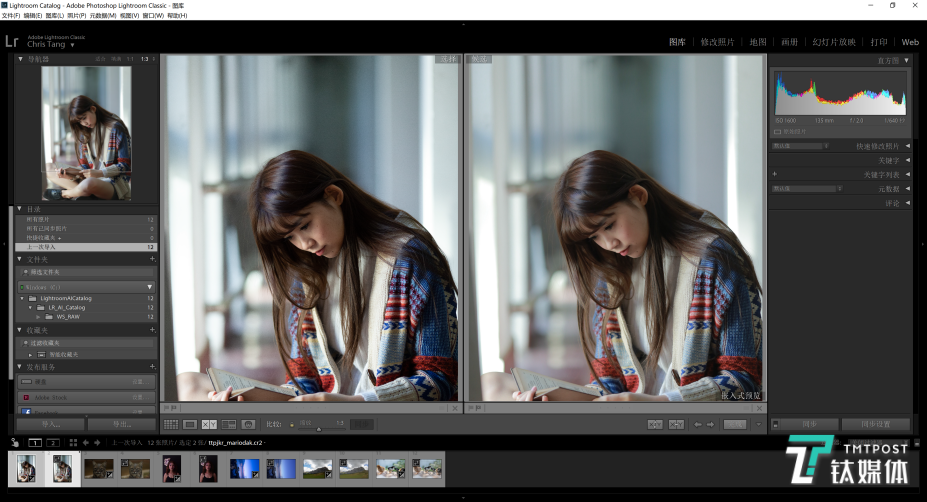
Task: Switch to survey view in toolbar
Action: click(x=229, y=425)
